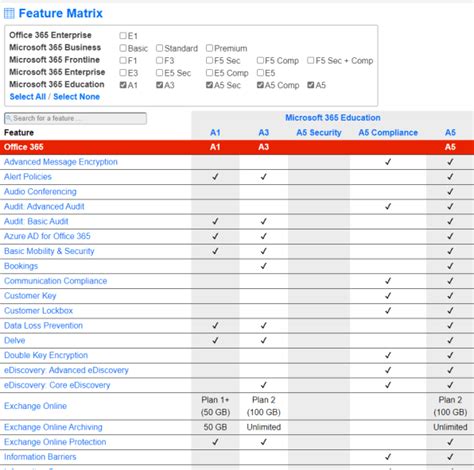Check the Office 365 Enterprise E1 checkbox
Viewport: 474px width, 470px height.
pyautogui.click(x=123, y=36)
